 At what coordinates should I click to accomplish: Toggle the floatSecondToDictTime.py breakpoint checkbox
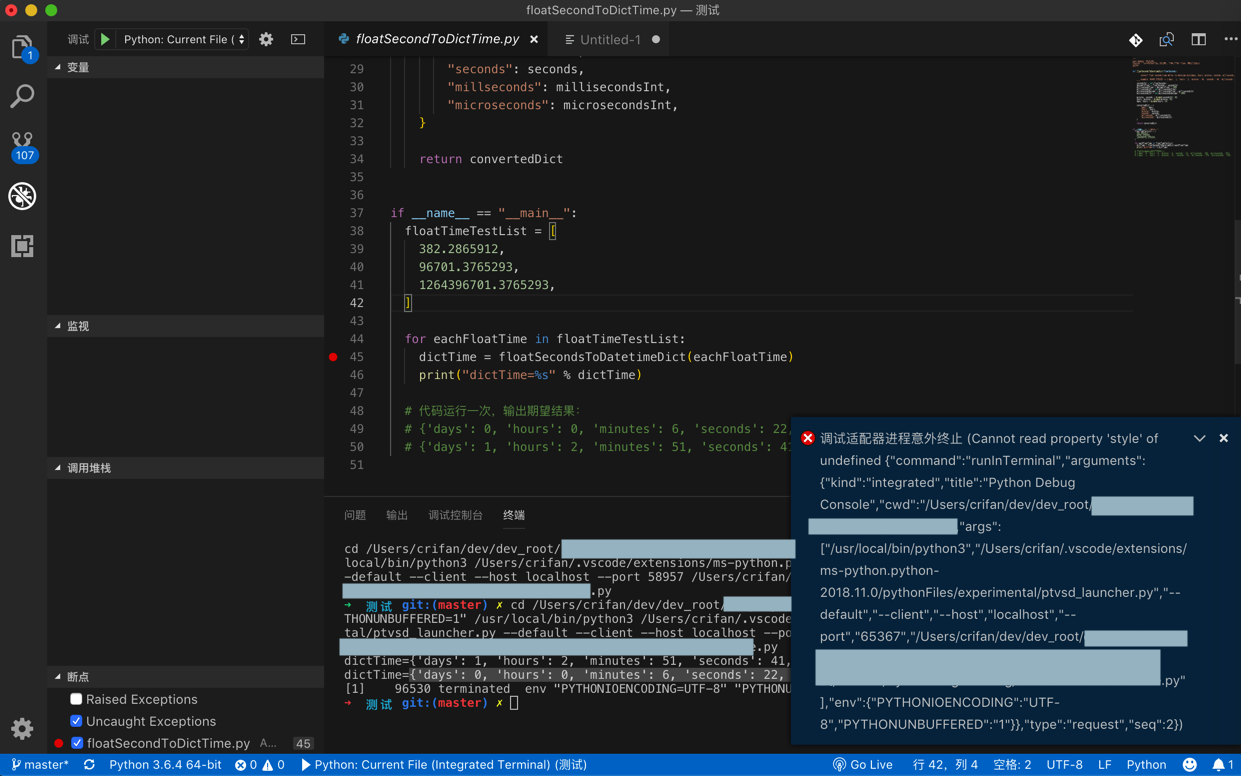pyautogui.click(x=76, y=743)
